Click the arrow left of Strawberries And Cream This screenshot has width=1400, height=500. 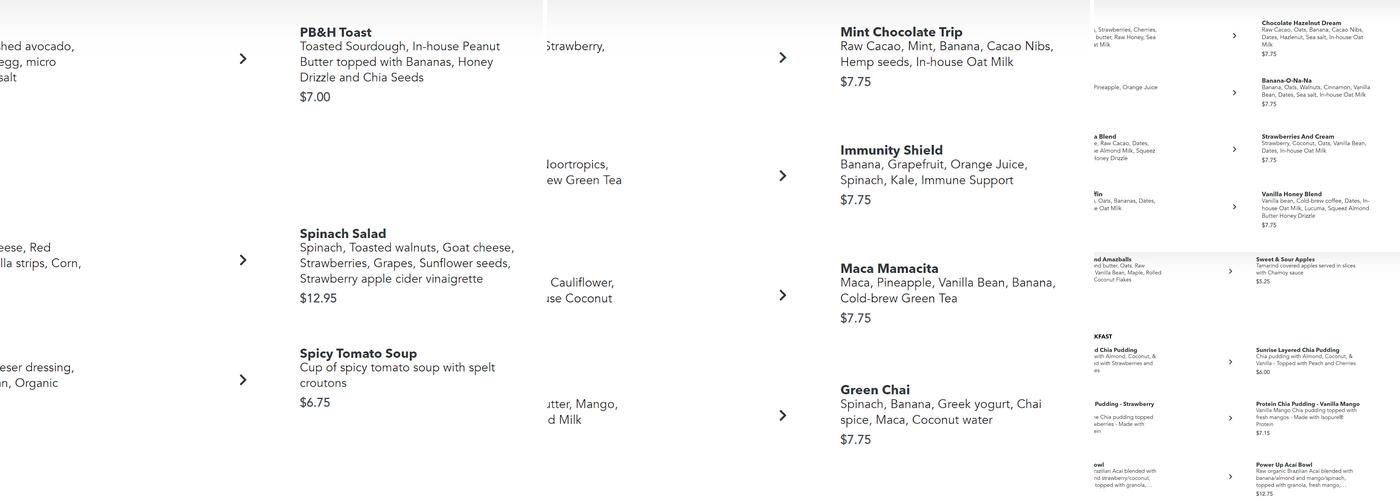coord(1234,150)
